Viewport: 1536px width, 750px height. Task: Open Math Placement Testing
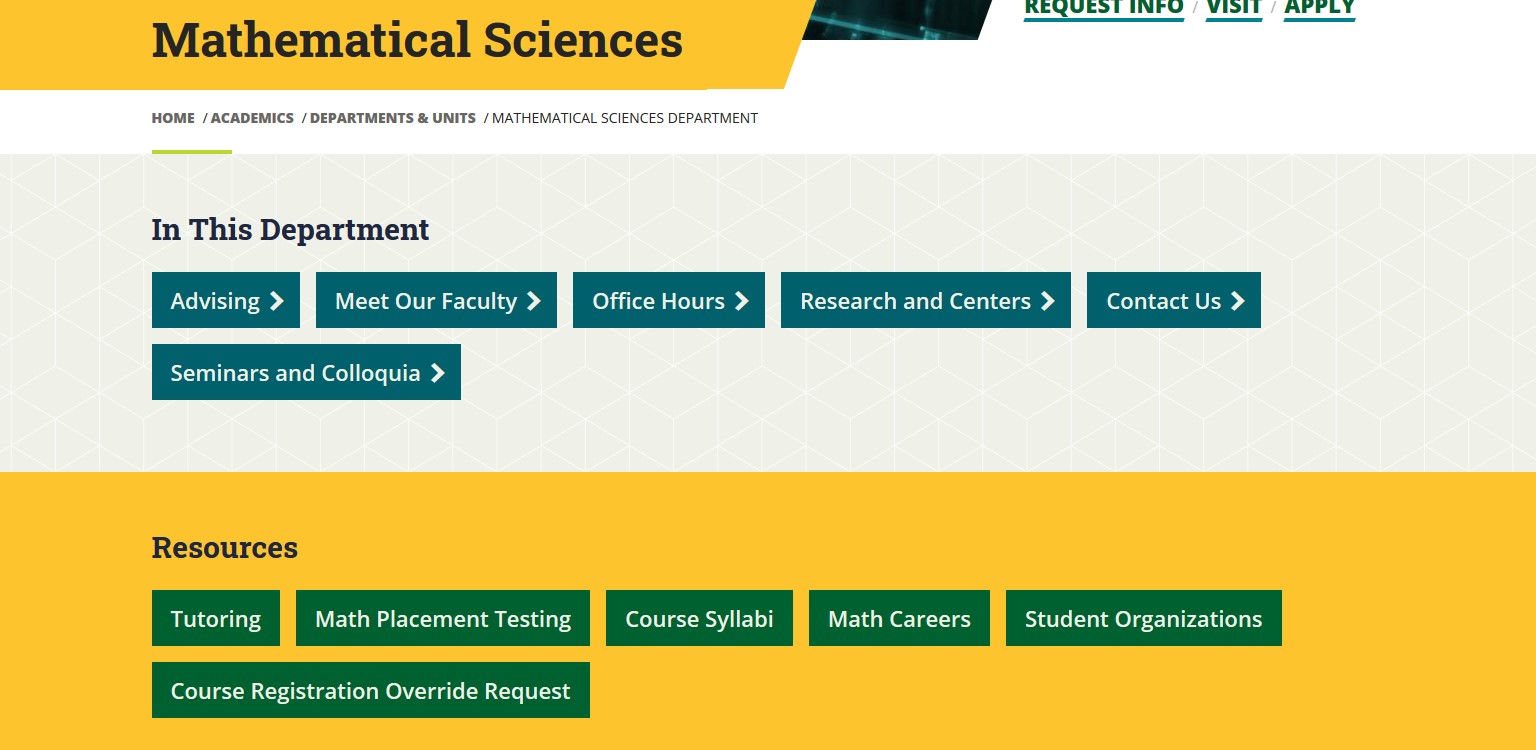(x=443, y=619)
